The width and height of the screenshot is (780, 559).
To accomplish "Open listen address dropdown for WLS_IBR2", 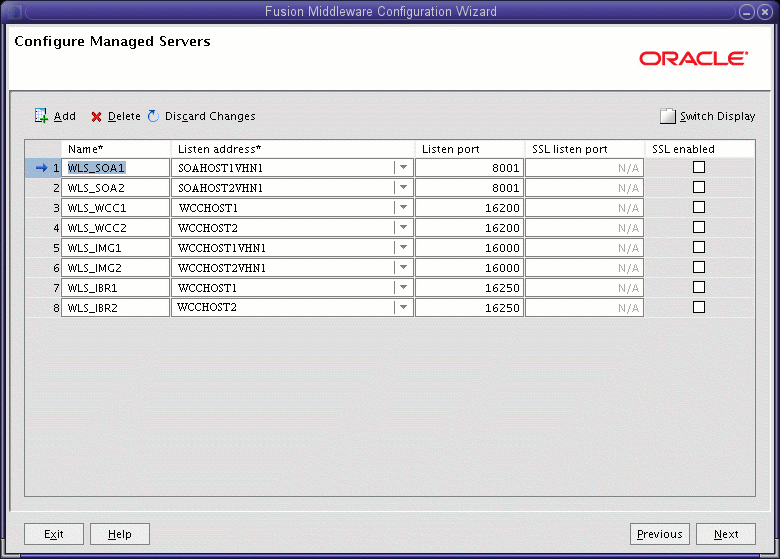I will click(403, 307).
